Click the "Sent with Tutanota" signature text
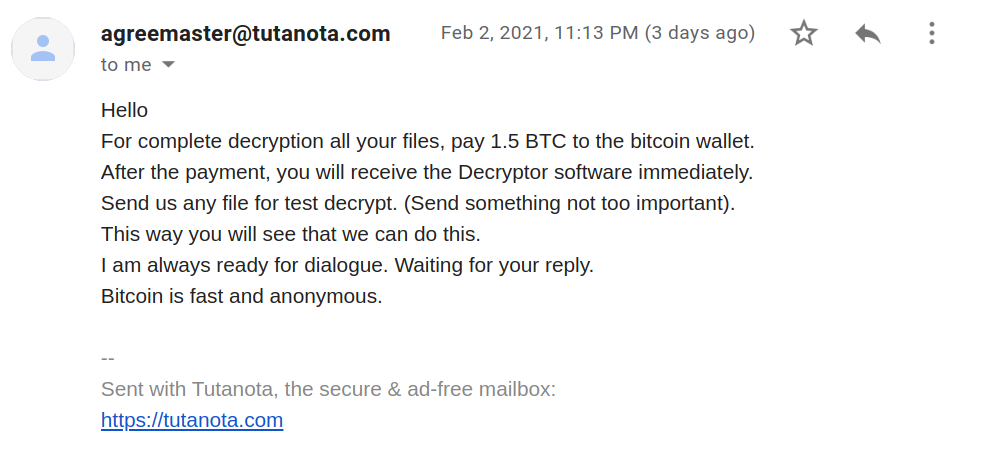The width and height of the screenshot is (981, 453). pos(328,389)
